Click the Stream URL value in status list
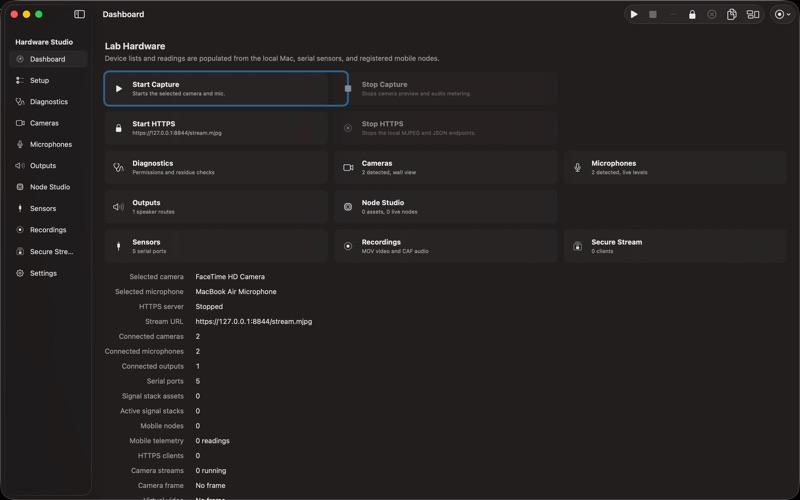This screenshot has width=800, height=500. click(254, 321)
